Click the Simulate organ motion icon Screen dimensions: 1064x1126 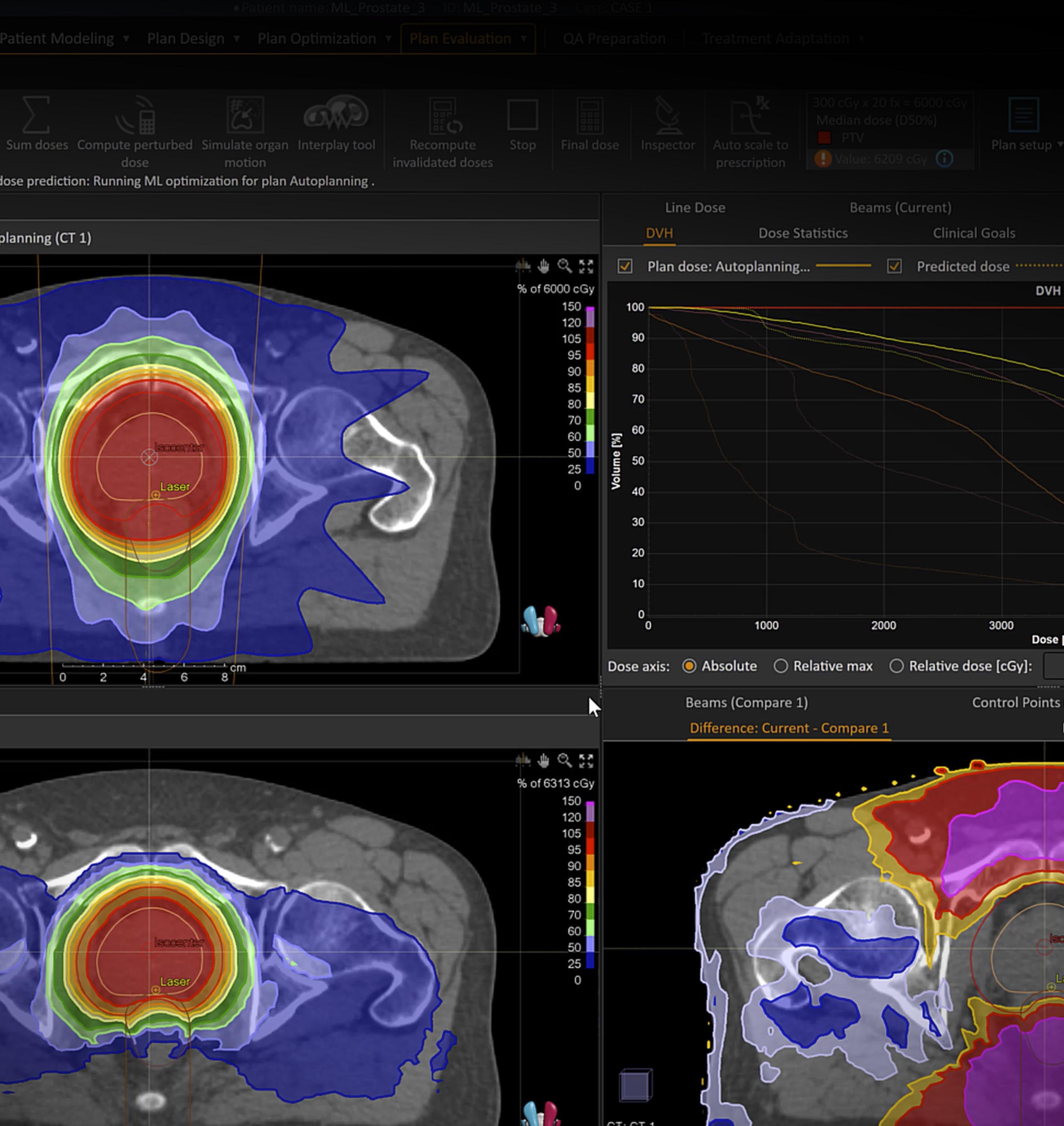pyautogui.click(x=245, y=115)
